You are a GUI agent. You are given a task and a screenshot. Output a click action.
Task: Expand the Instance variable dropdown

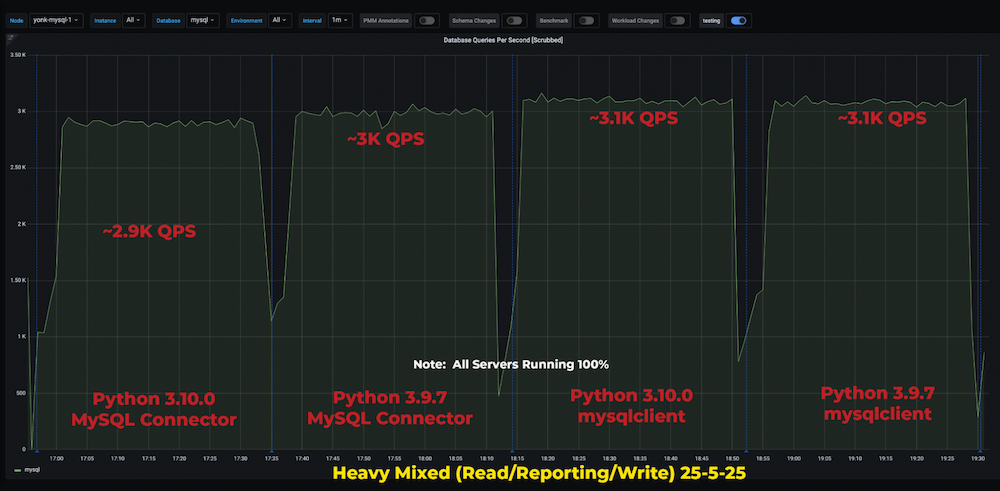coord(134,20)
